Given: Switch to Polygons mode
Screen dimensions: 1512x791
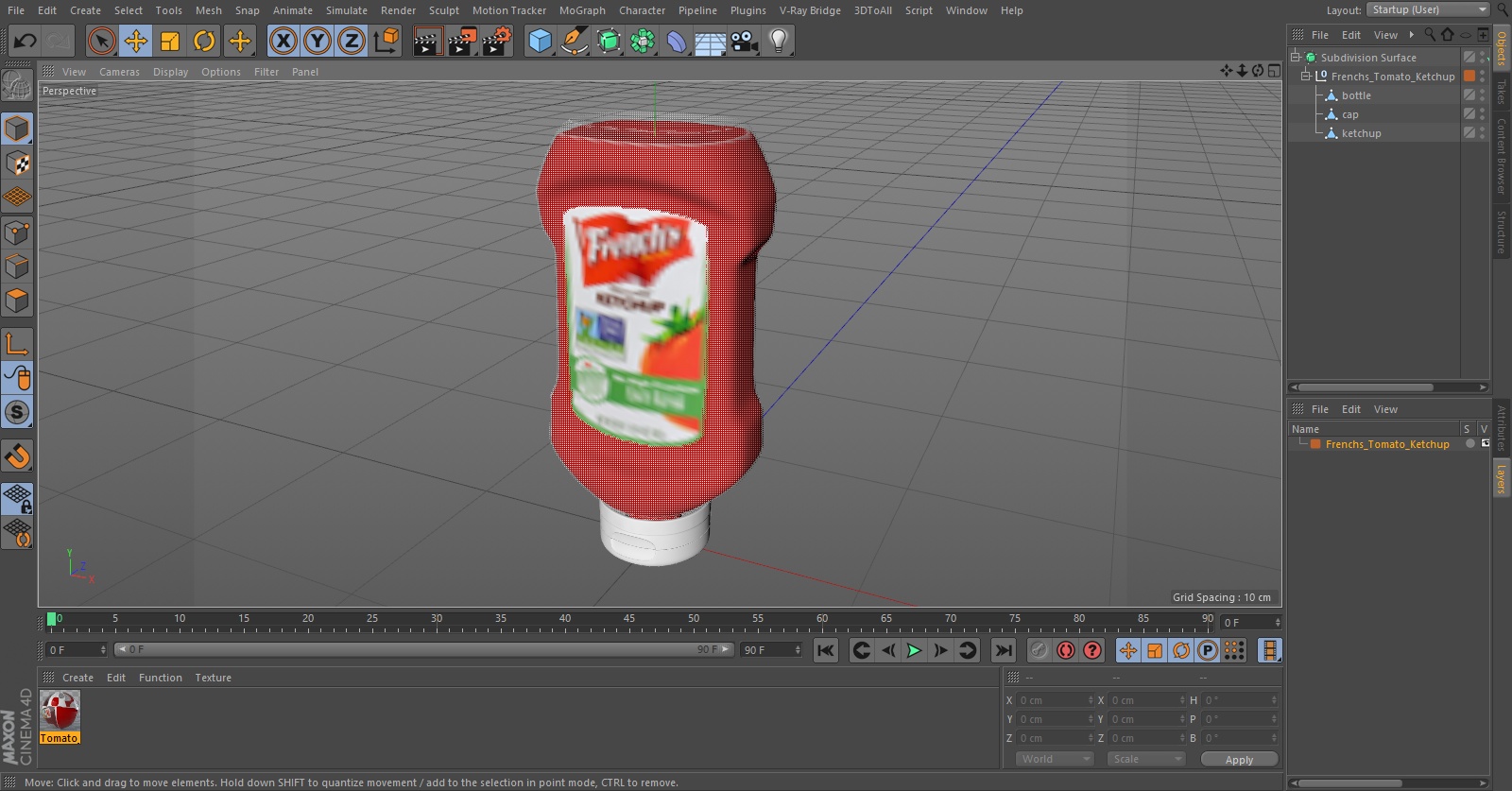Looking at the screenshot, I should pos(18,301).
